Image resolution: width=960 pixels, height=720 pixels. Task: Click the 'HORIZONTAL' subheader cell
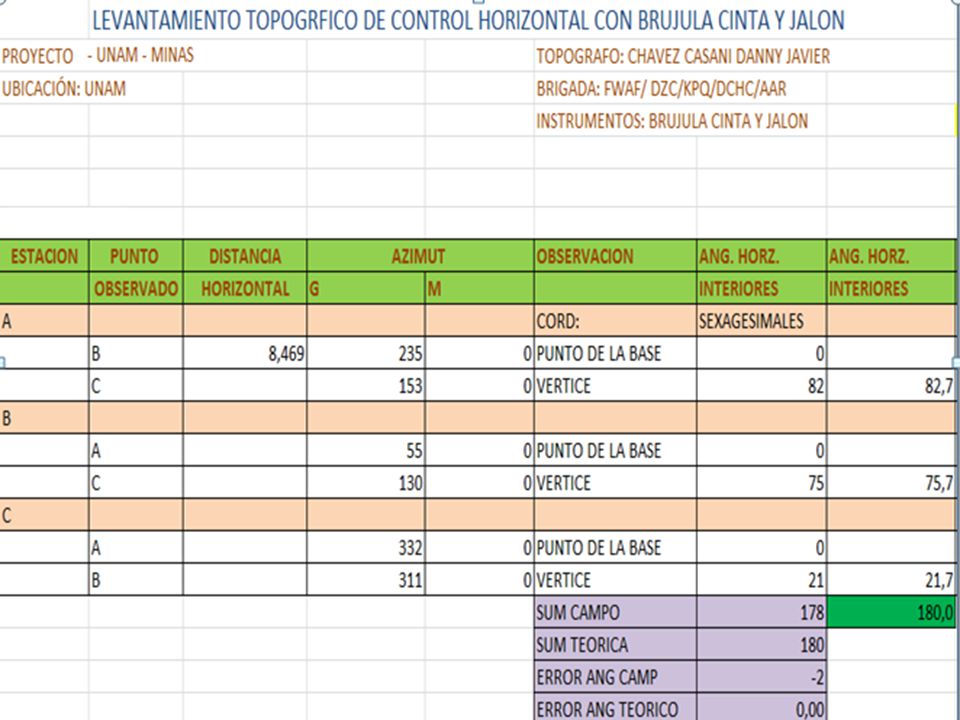(x=245, y=288)
